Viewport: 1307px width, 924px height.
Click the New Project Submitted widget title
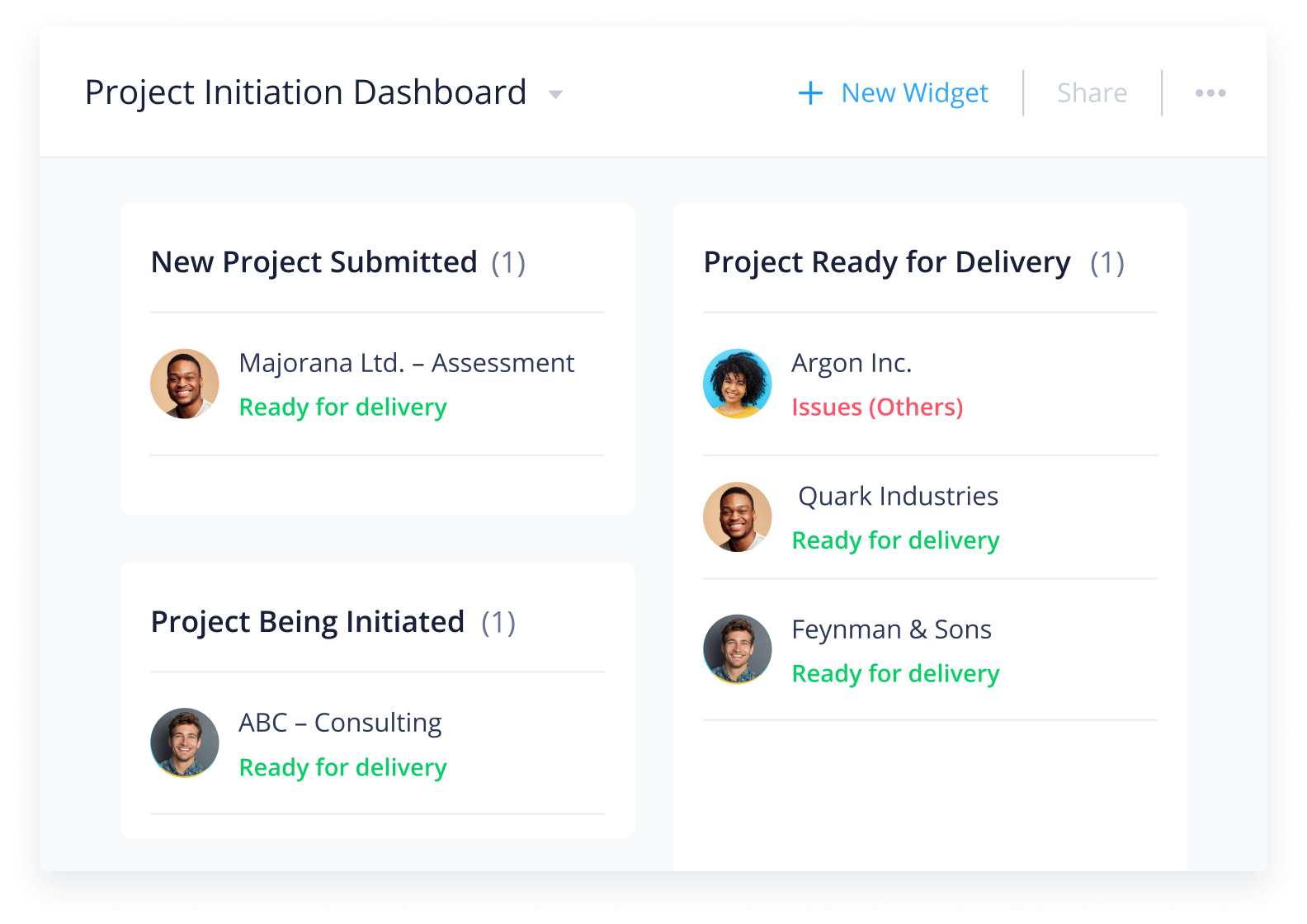(x=314, y=262)
